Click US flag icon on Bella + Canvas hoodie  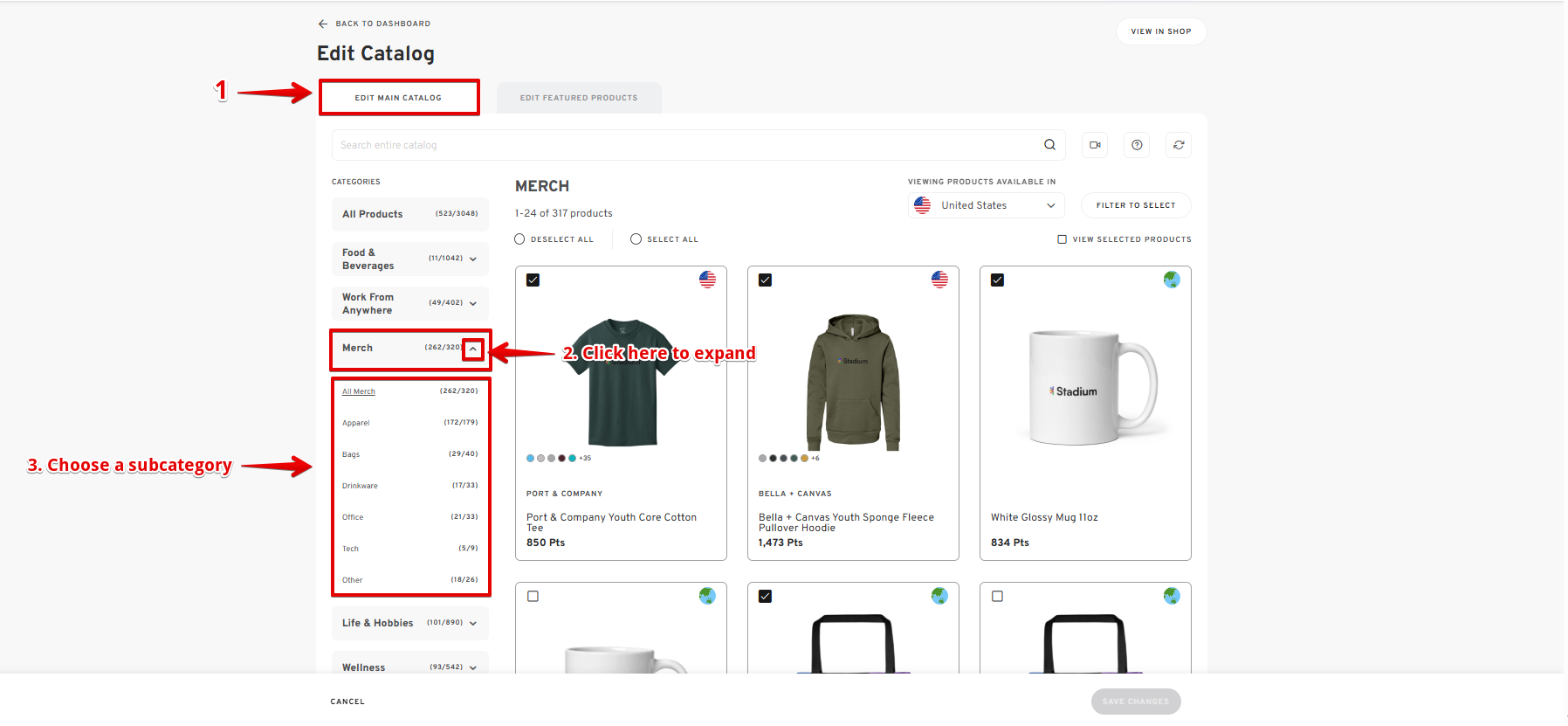(939, 280)
